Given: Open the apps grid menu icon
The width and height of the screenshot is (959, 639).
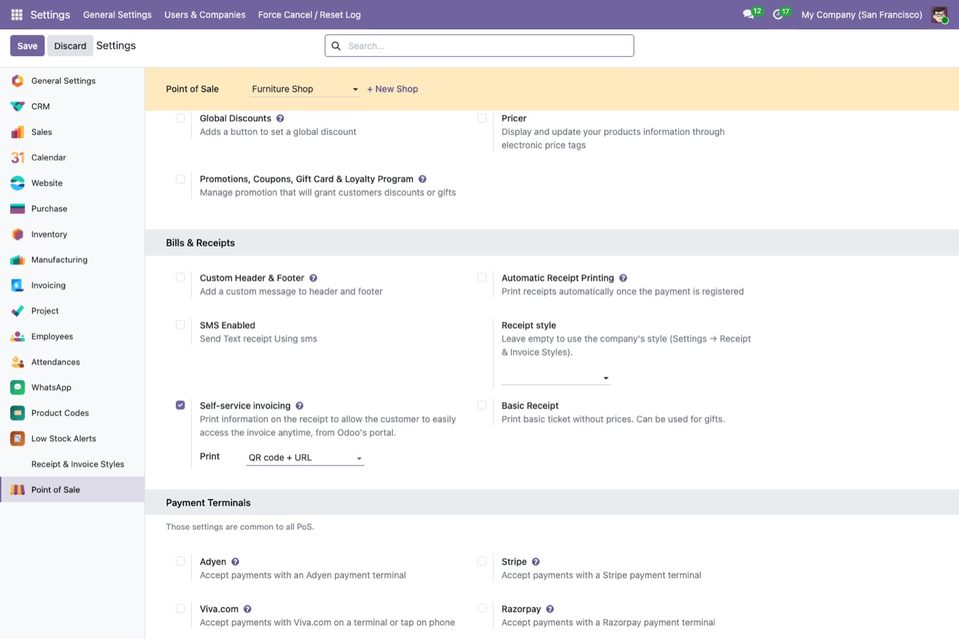Looking at the screenshot, I should (17, 14).
